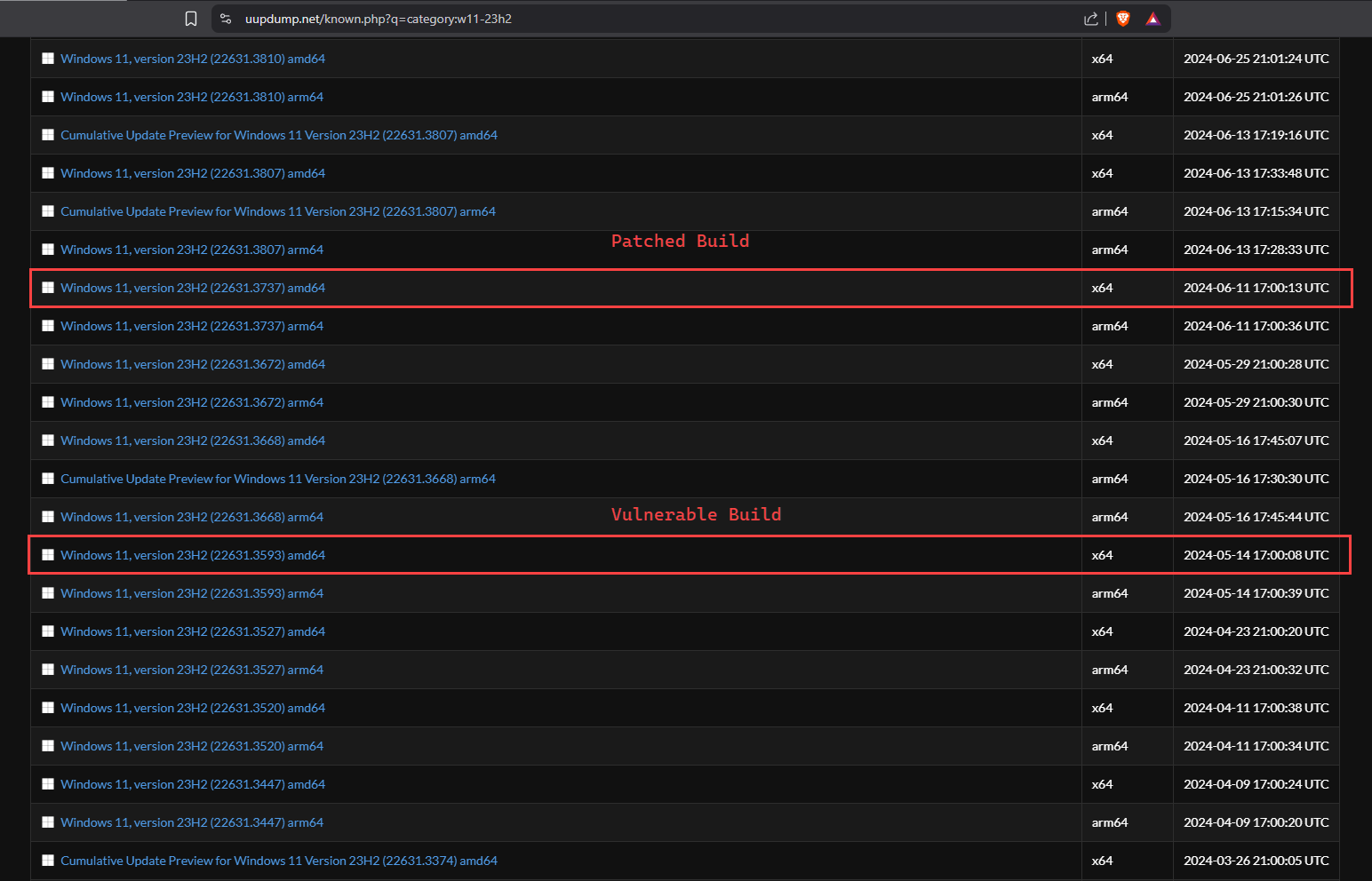
Task: Open Windows 11 23H2 (22631.3520) amd64 link
Action: 193,708
